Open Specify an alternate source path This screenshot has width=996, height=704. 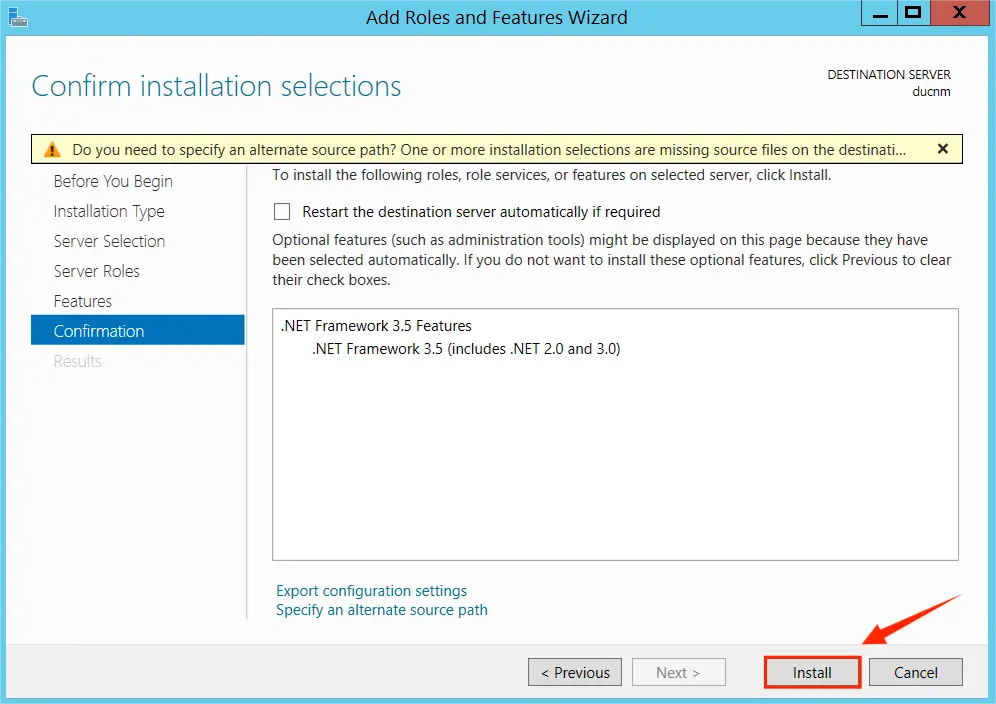381,609
